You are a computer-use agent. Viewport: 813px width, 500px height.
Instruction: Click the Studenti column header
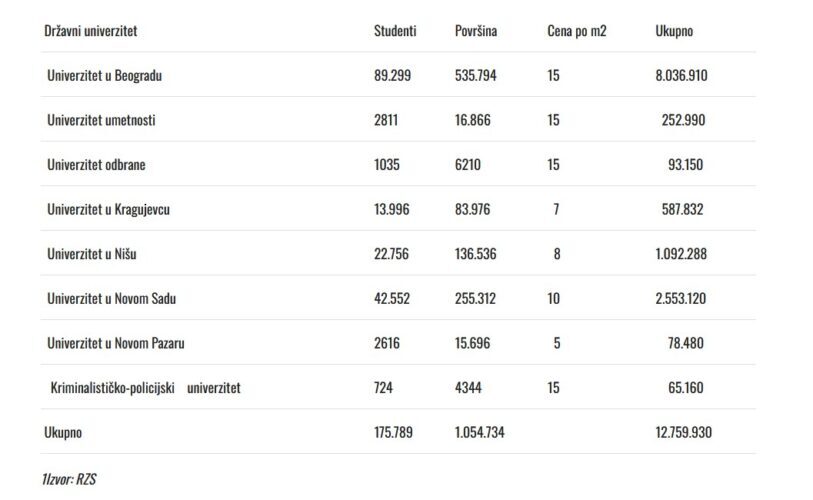tap(395, 31)
